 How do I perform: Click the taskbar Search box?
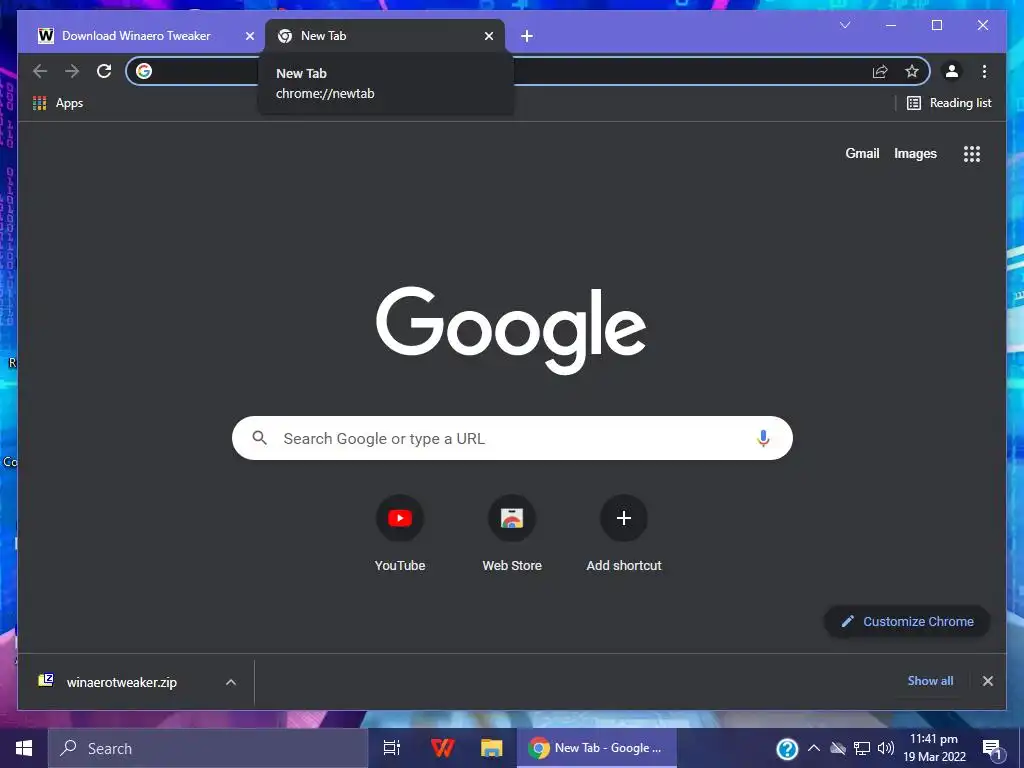point(208,748)
